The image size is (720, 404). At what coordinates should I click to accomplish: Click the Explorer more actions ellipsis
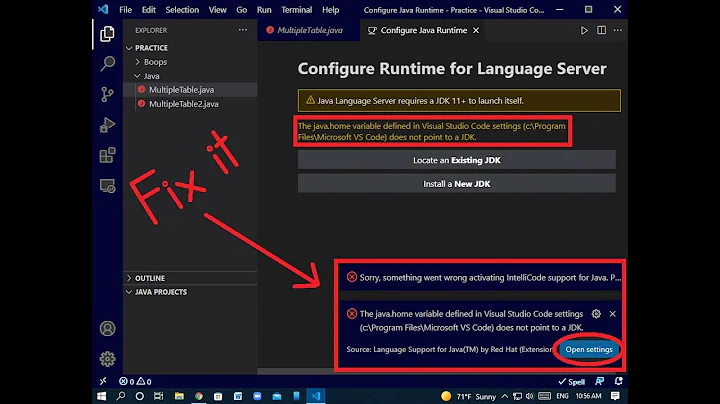(x=242, y=30)
